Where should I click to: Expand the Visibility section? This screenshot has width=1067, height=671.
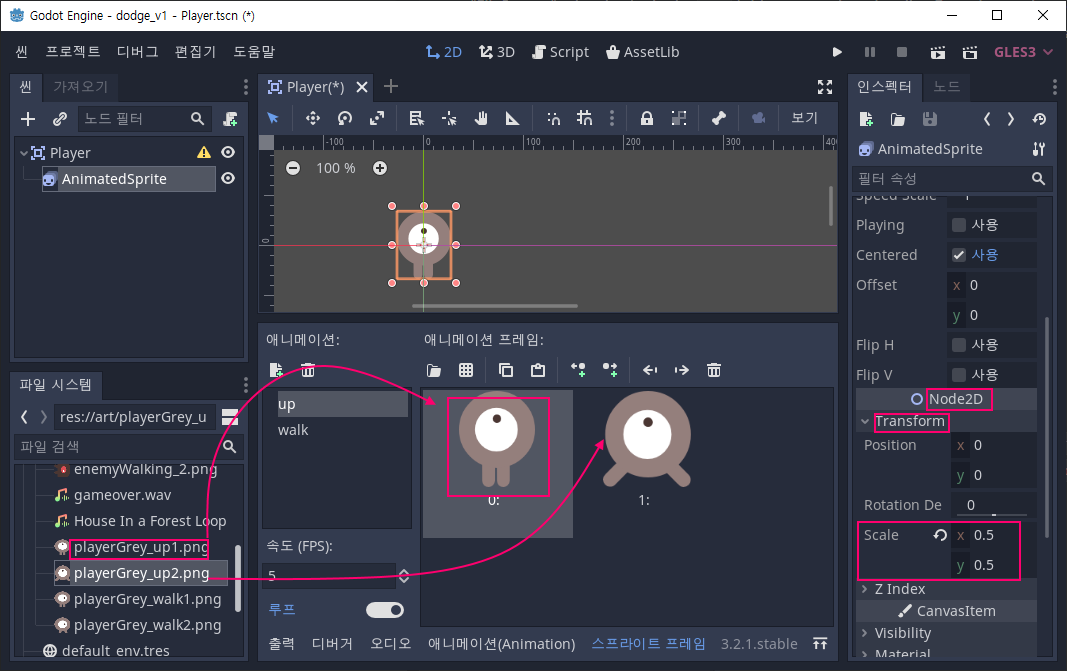(865, 633)
